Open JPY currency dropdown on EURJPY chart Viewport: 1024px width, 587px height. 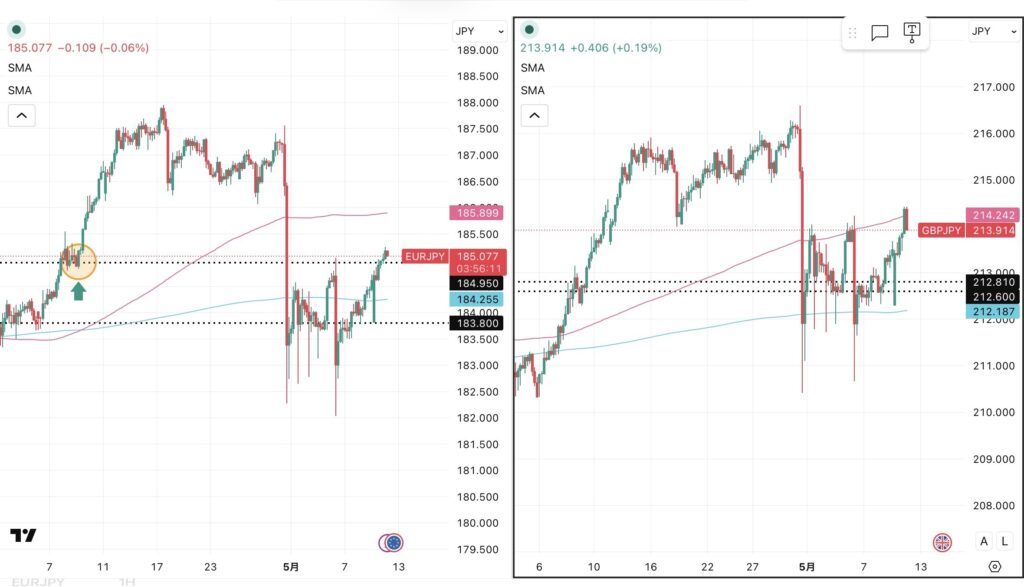click(479, 31)
